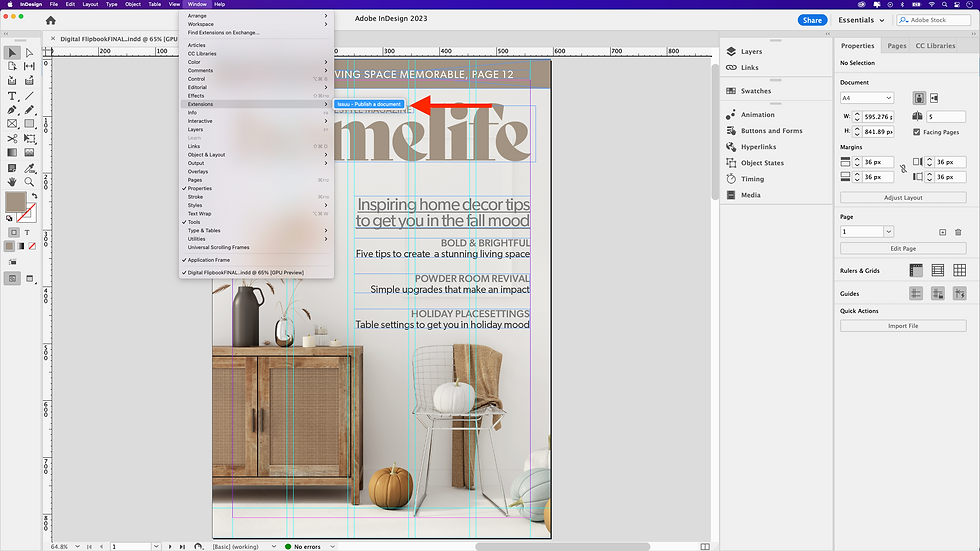Click Issuu - Publish a document

369,104
